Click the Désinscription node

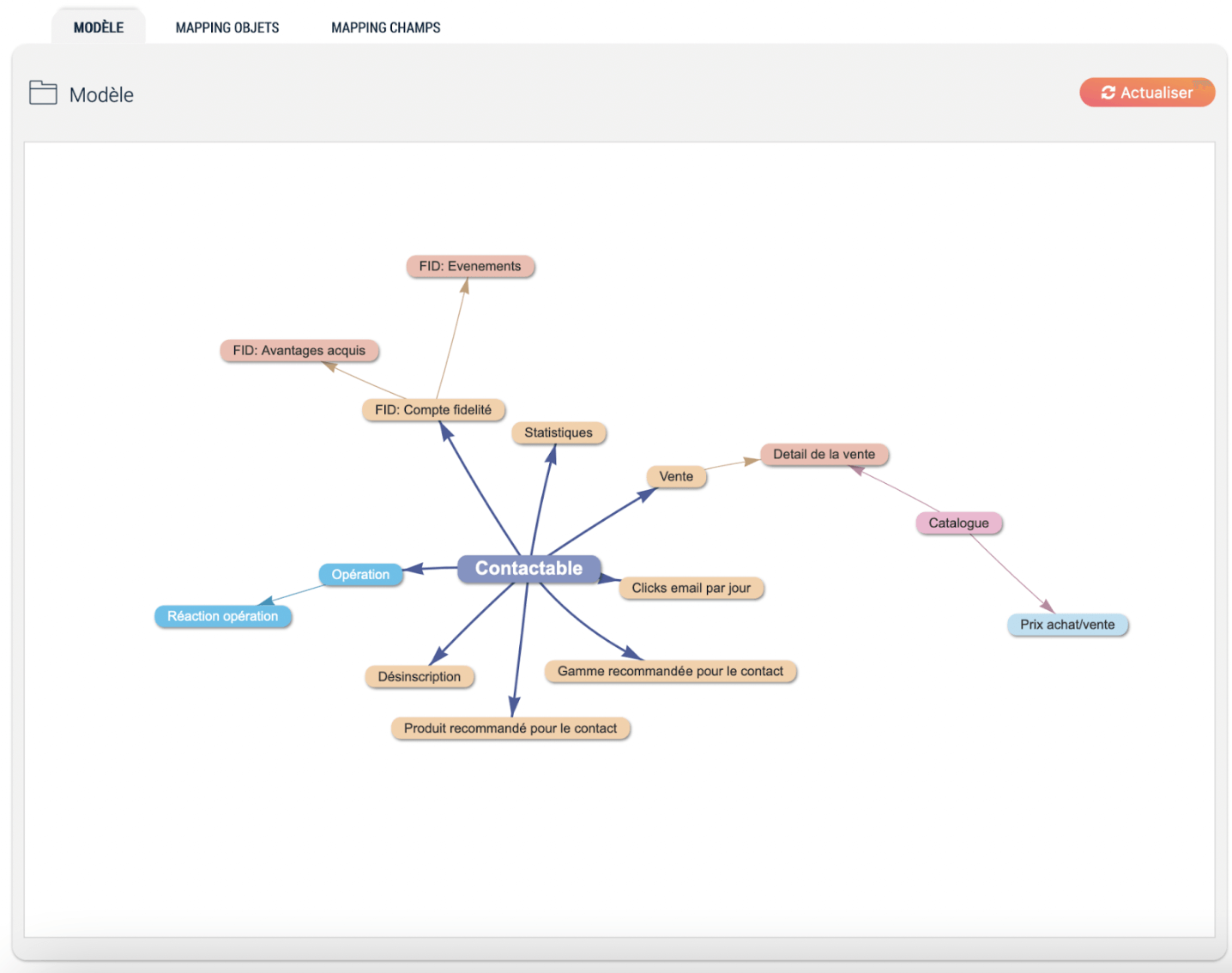pyautogui.click(x=420, y=676)
